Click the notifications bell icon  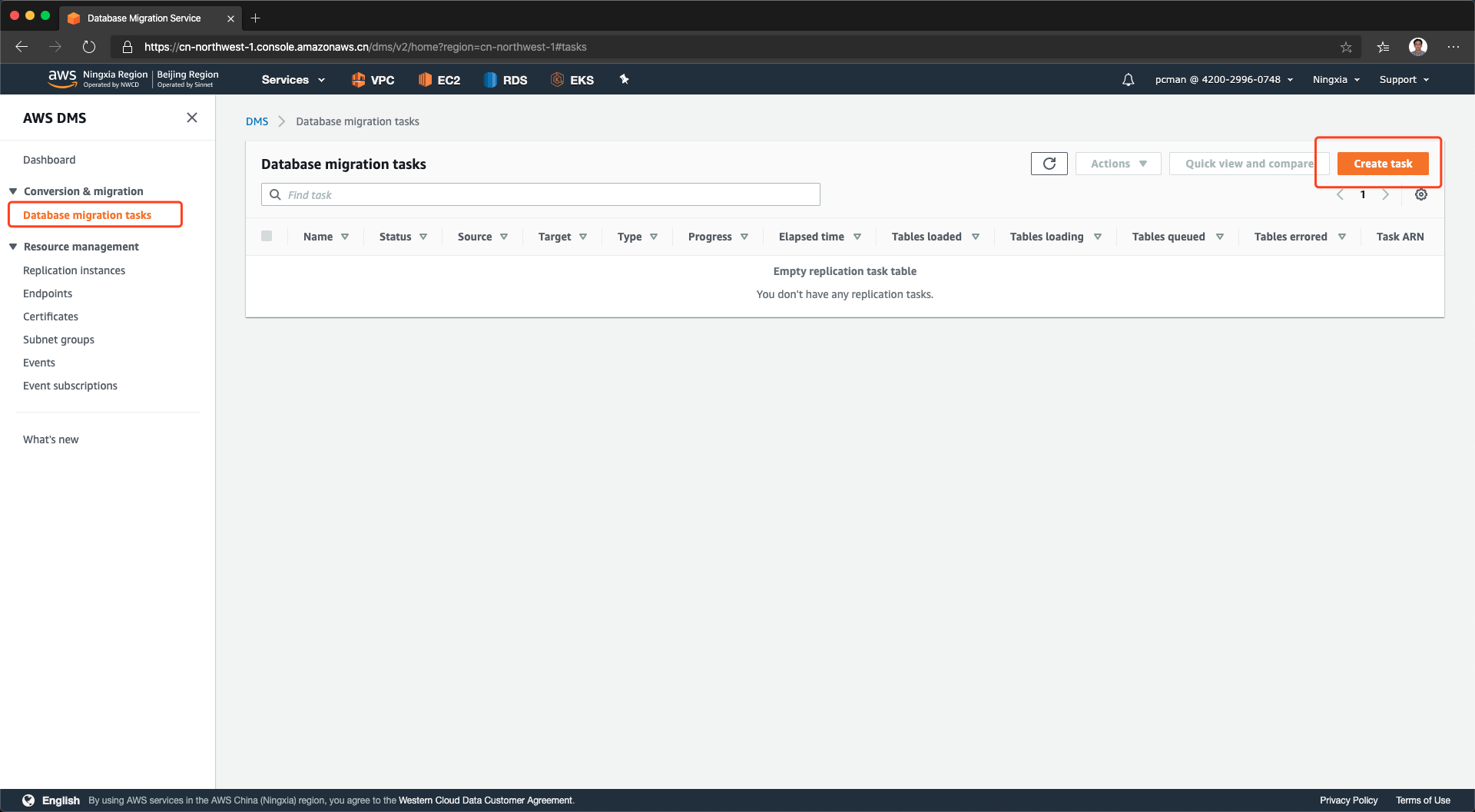[1128, 80]
